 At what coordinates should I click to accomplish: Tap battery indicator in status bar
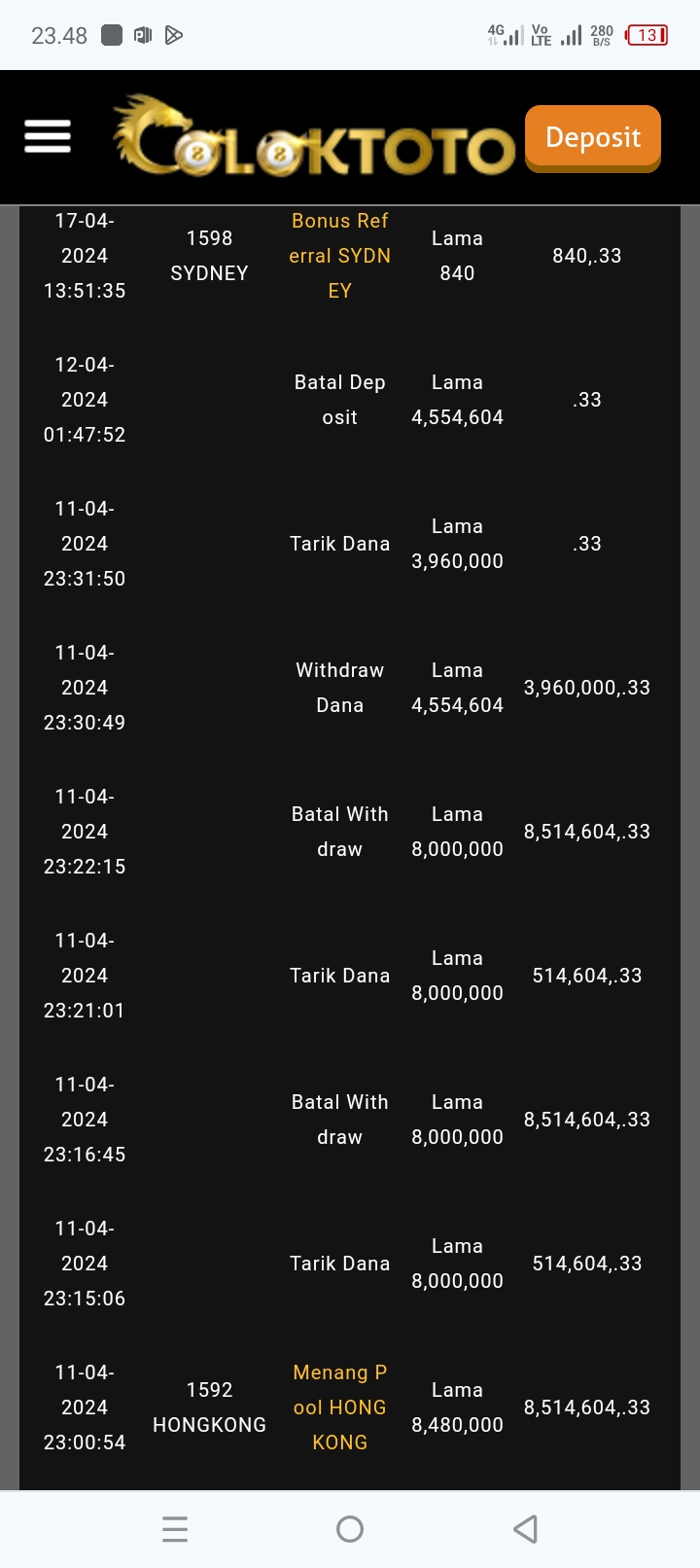pos(647,36)
